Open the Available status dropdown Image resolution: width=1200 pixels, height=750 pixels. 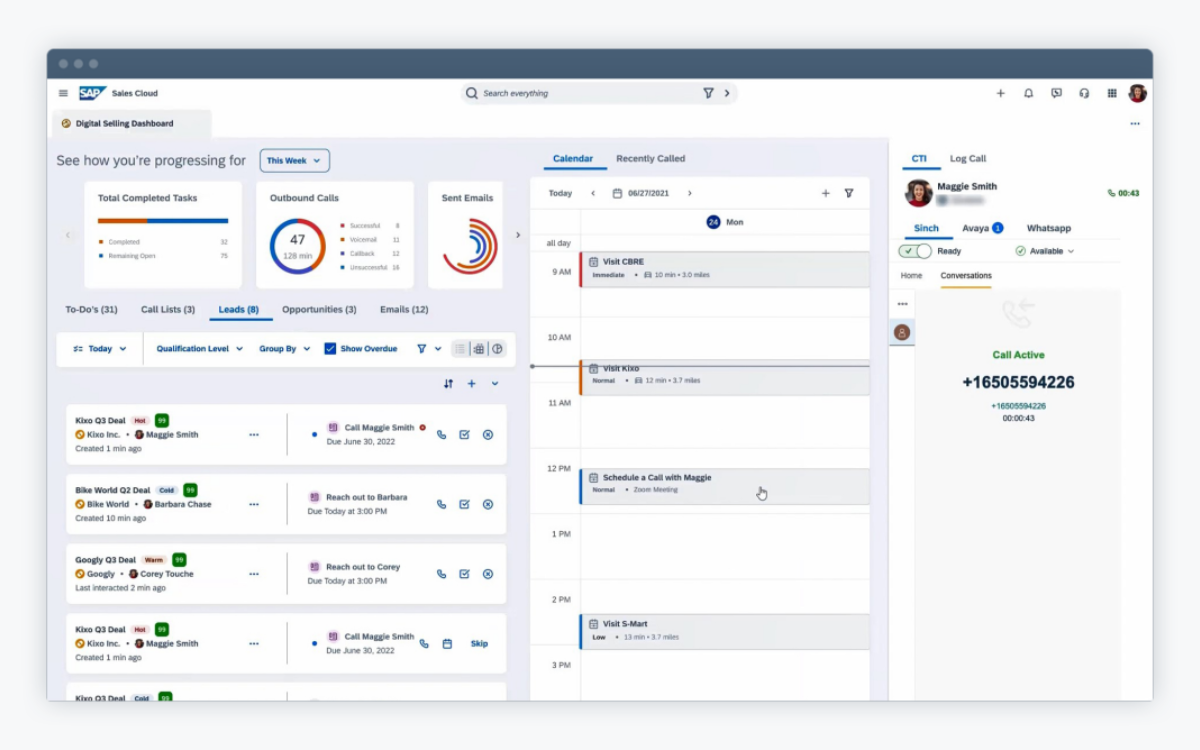click(1045, 251)
